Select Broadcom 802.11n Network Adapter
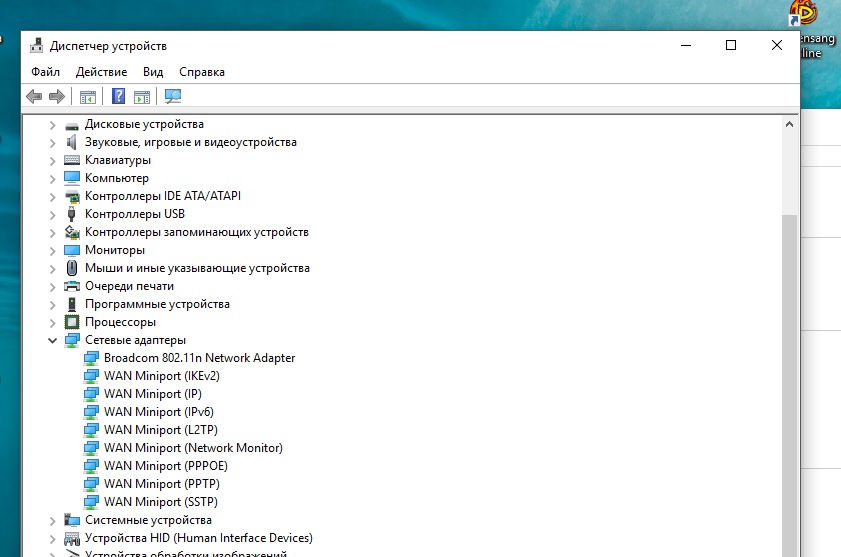Screen dimensions: 841x557 pos(200,358)
